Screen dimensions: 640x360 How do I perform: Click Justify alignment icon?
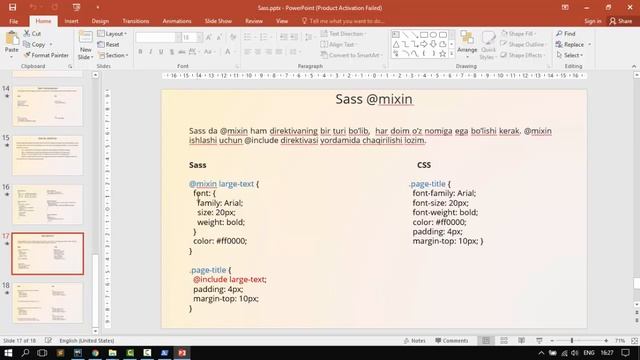(x=279, y=52)
